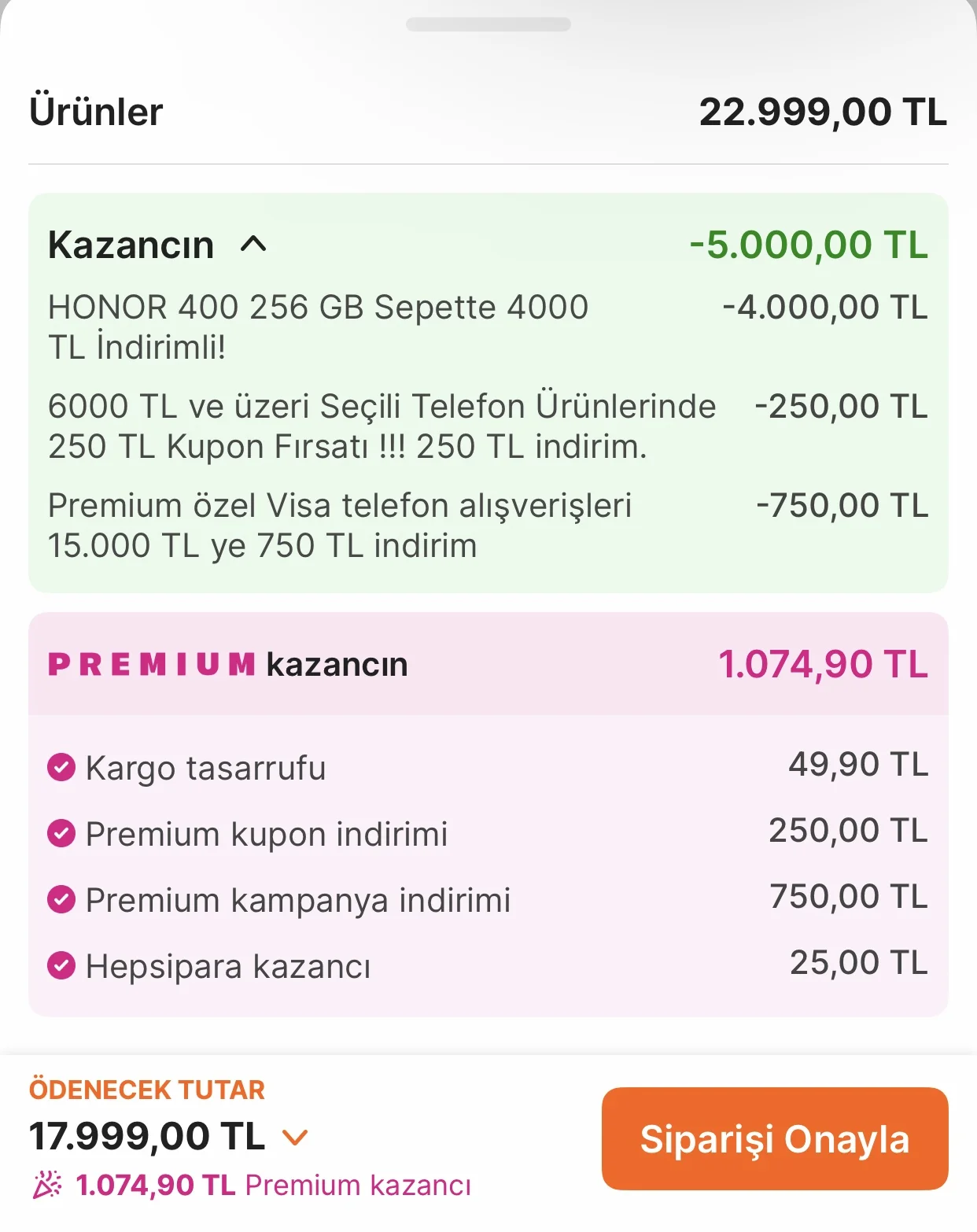Tap the Ürünler row label

(x=96, y=111)
